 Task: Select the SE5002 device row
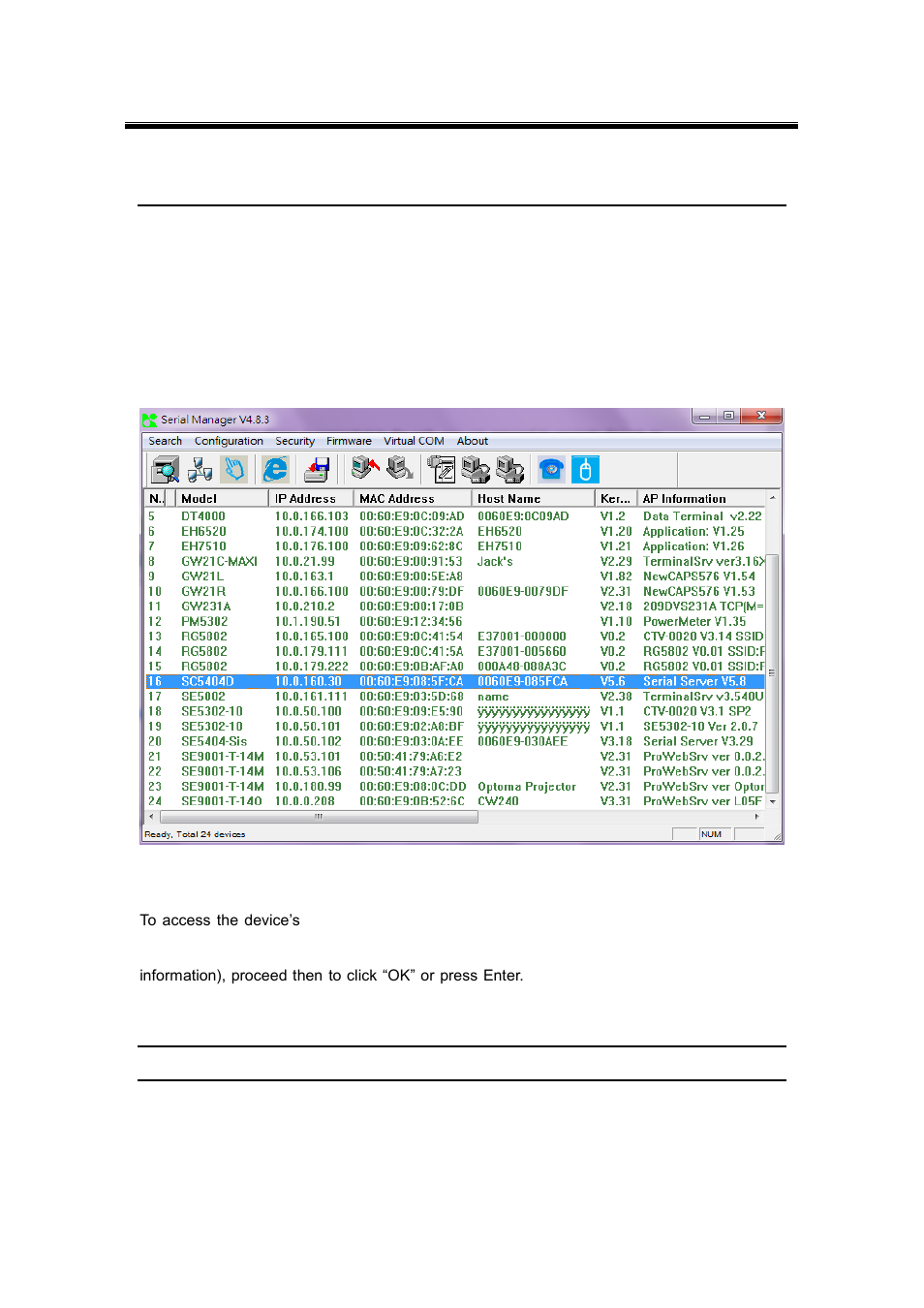pyautogui.click(x=455, y=697)
